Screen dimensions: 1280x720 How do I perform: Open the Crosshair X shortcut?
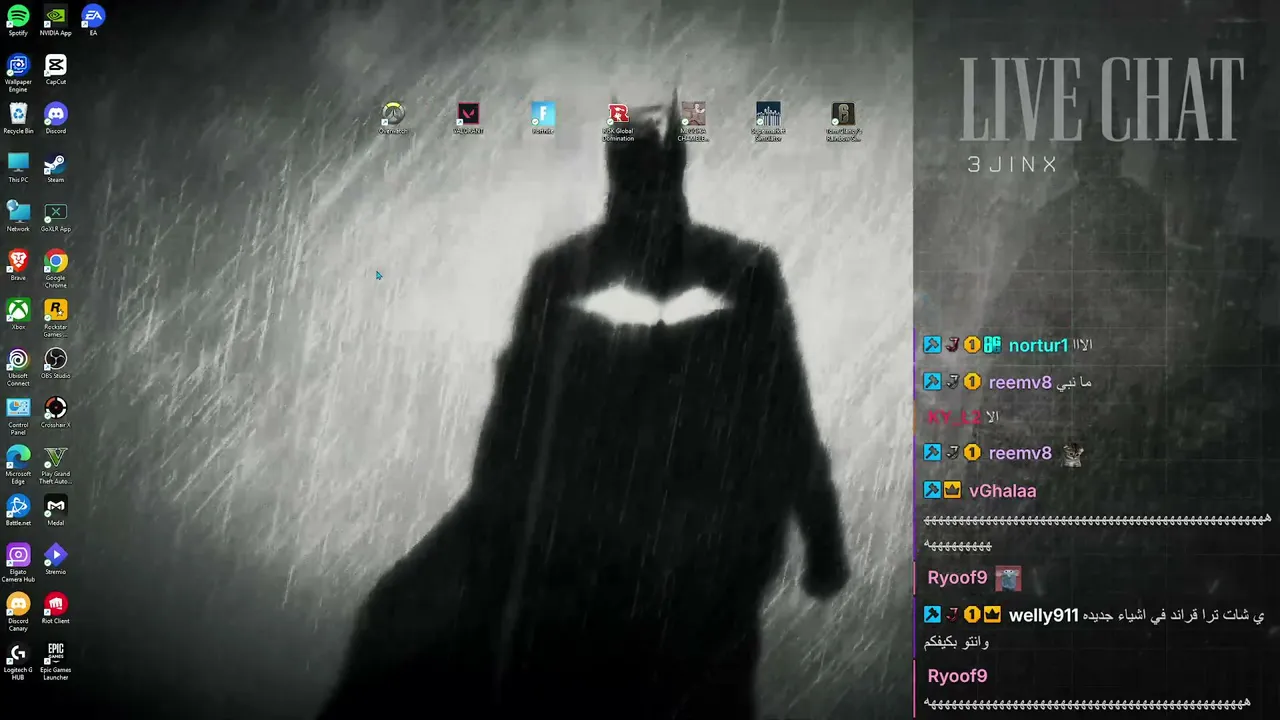[56, 413]
